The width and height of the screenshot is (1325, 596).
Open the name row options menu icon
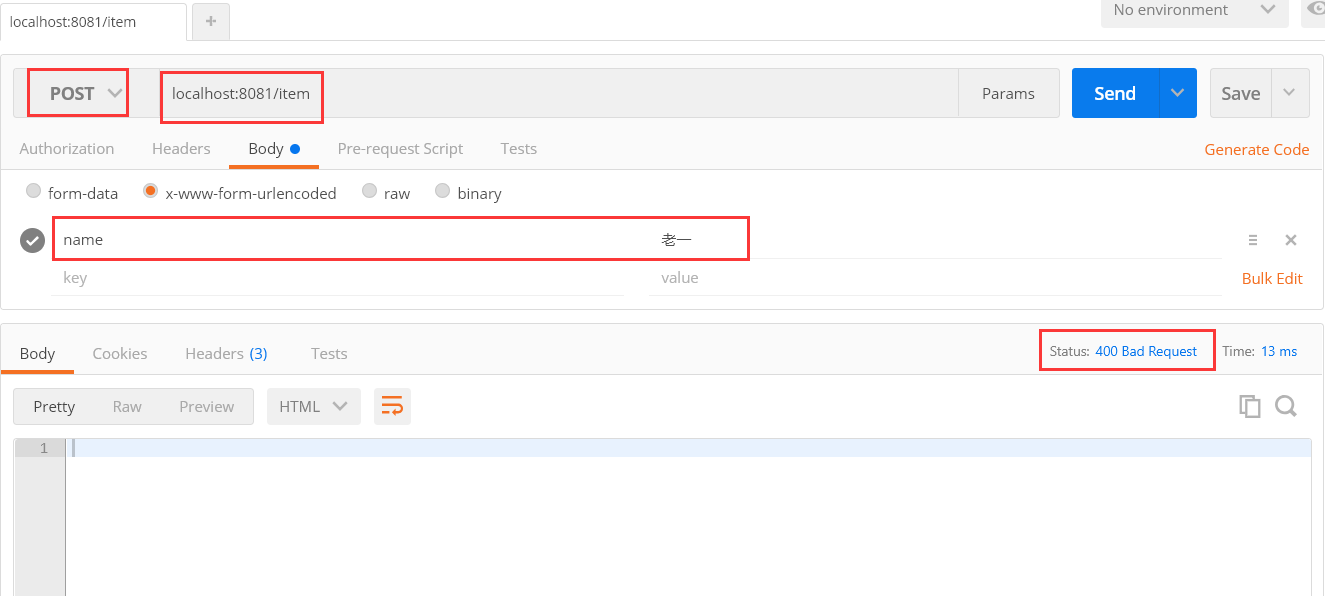coord(1252,240)
